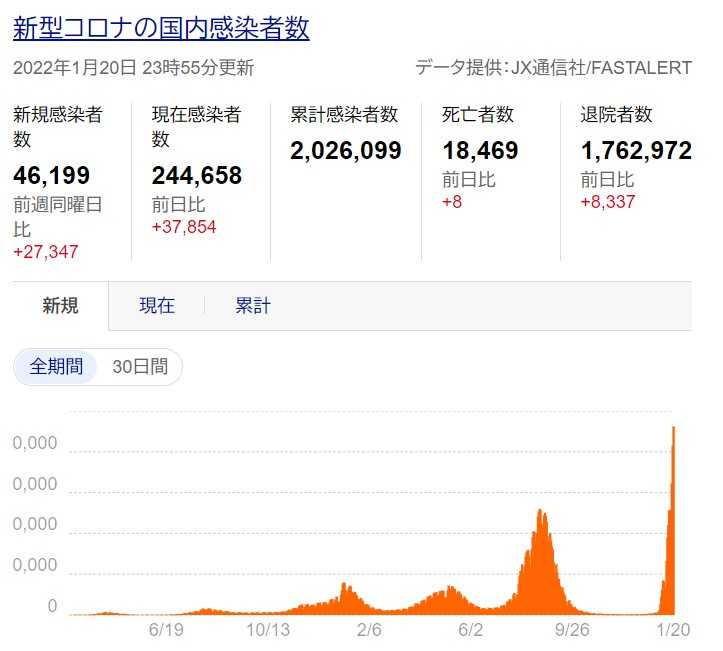Click the cumulative total 2,026,099

click(x=346, y=151)
